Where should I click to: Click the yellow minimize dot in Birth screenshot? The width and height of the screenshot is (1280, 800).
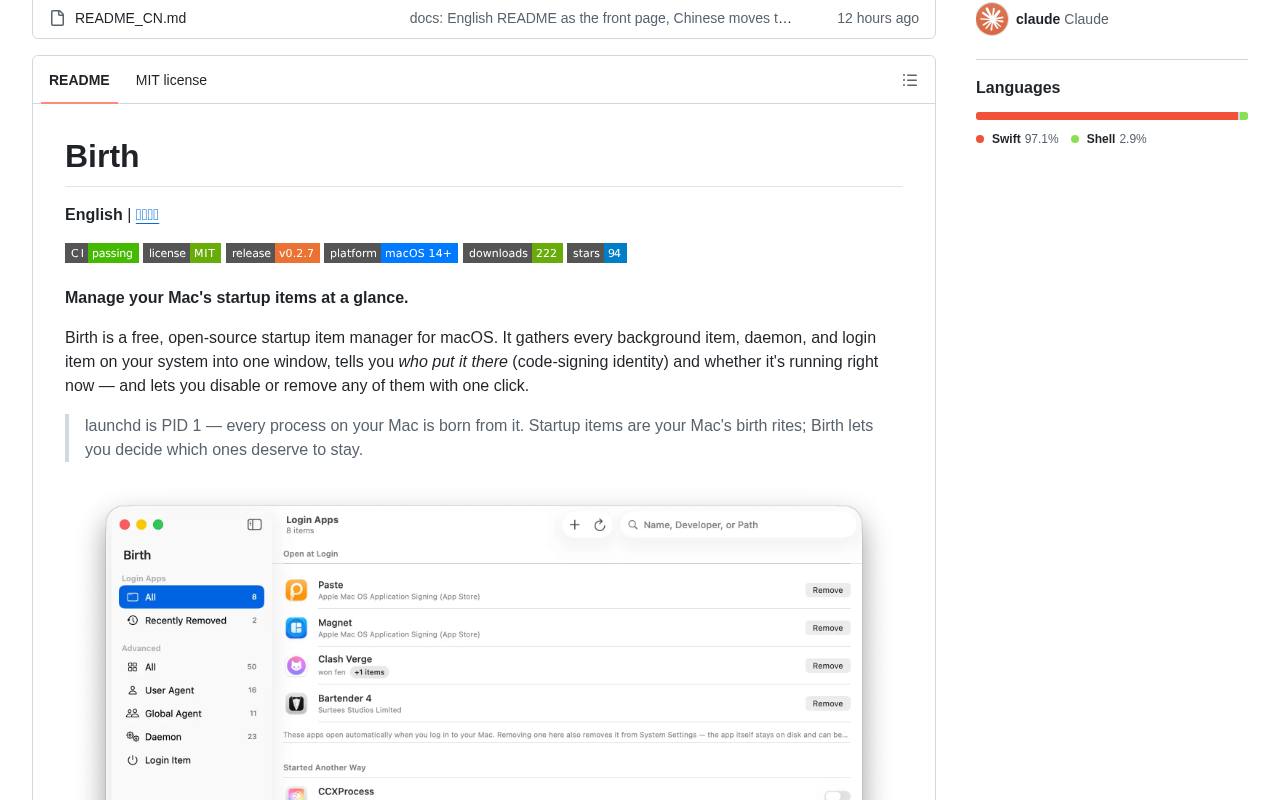pos(141,525)
